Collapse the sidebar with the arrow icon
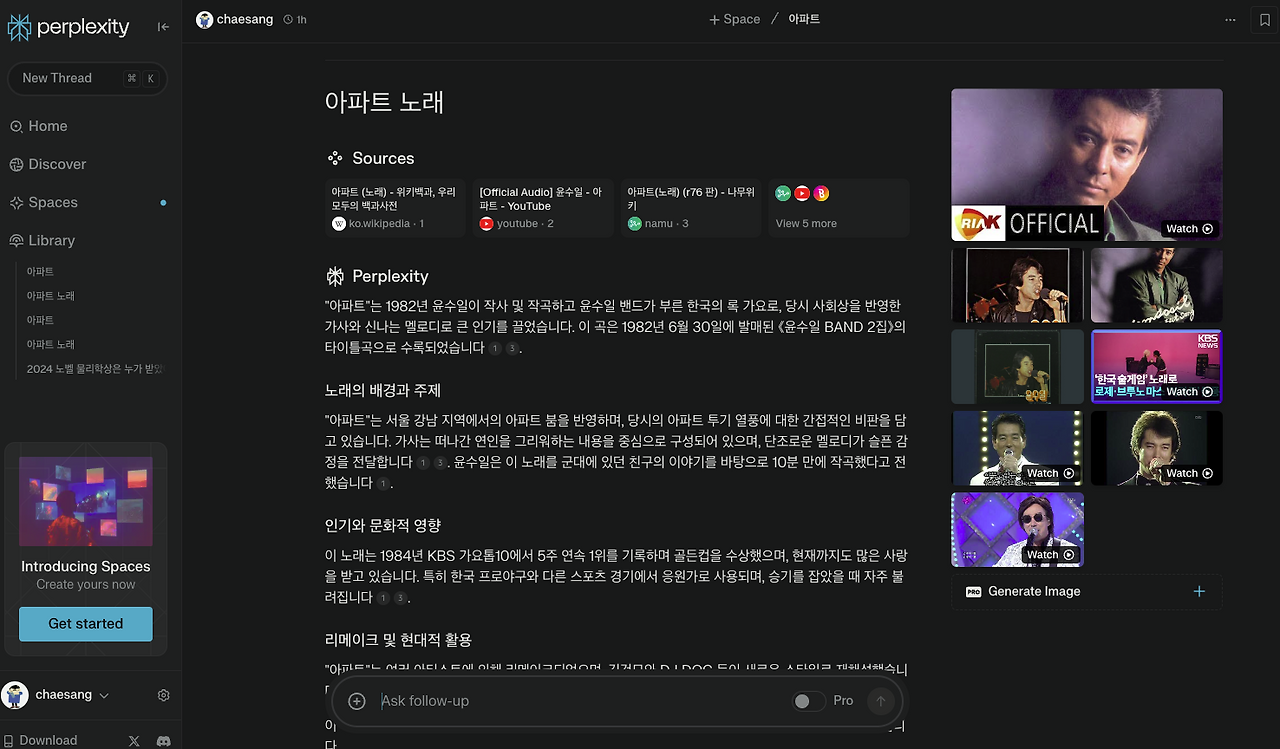 [x=163, y=27]
